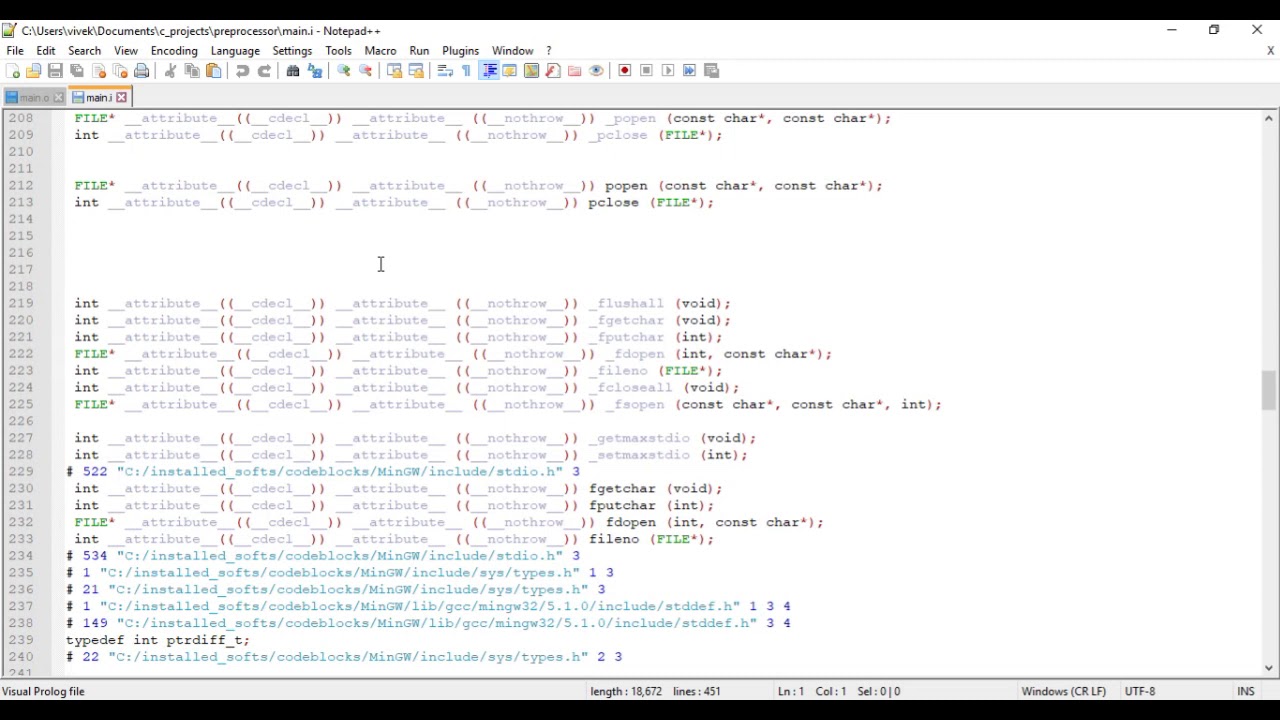Open the File menu
1280x720 pixels.
pyautogui.click(x=15, y=51)
